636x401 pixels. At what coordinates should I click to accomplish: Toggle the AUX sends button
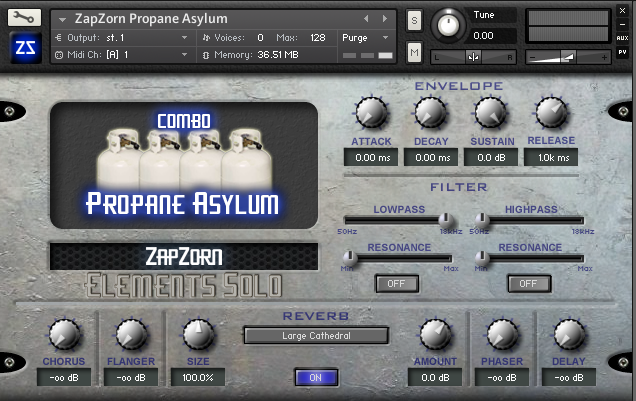622,38
